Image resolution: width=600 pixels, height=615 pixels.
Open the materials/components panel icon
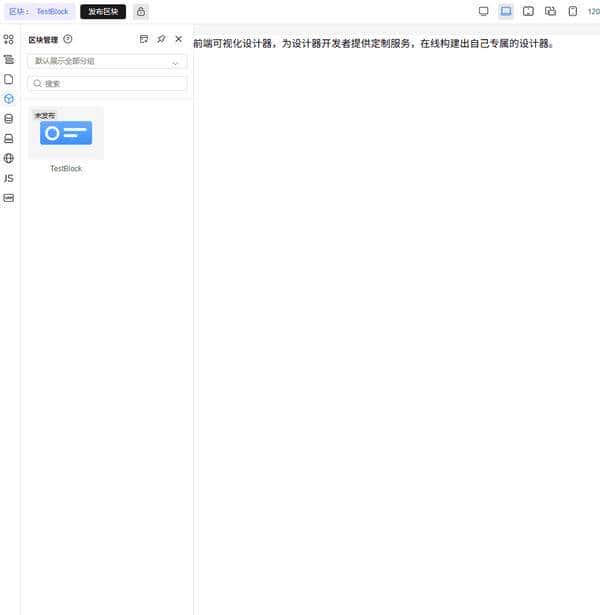click(x=9, y=39)
